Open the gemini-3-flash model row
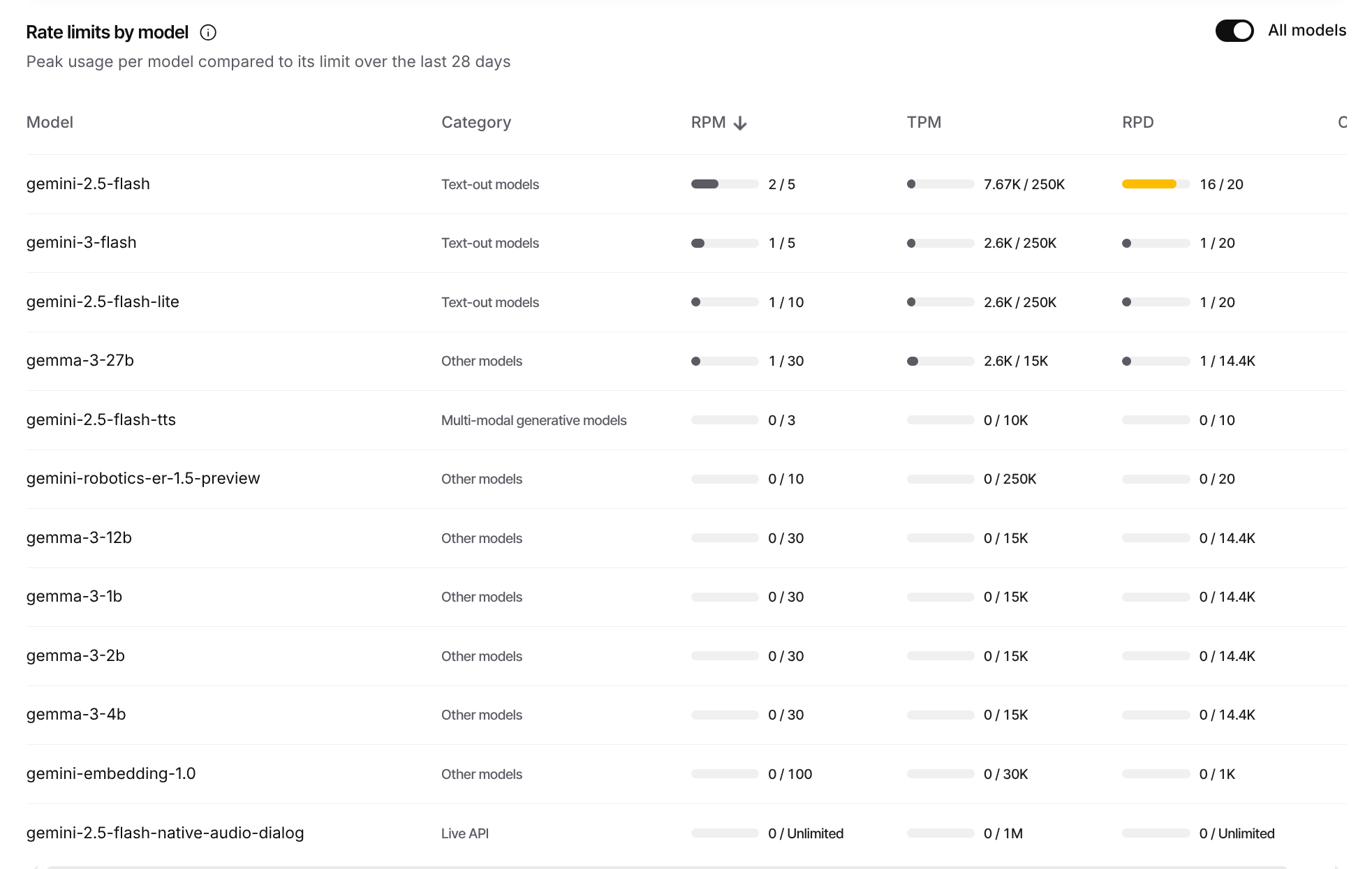The width and height of the screenshot is (1372, 869). (81, 243)
